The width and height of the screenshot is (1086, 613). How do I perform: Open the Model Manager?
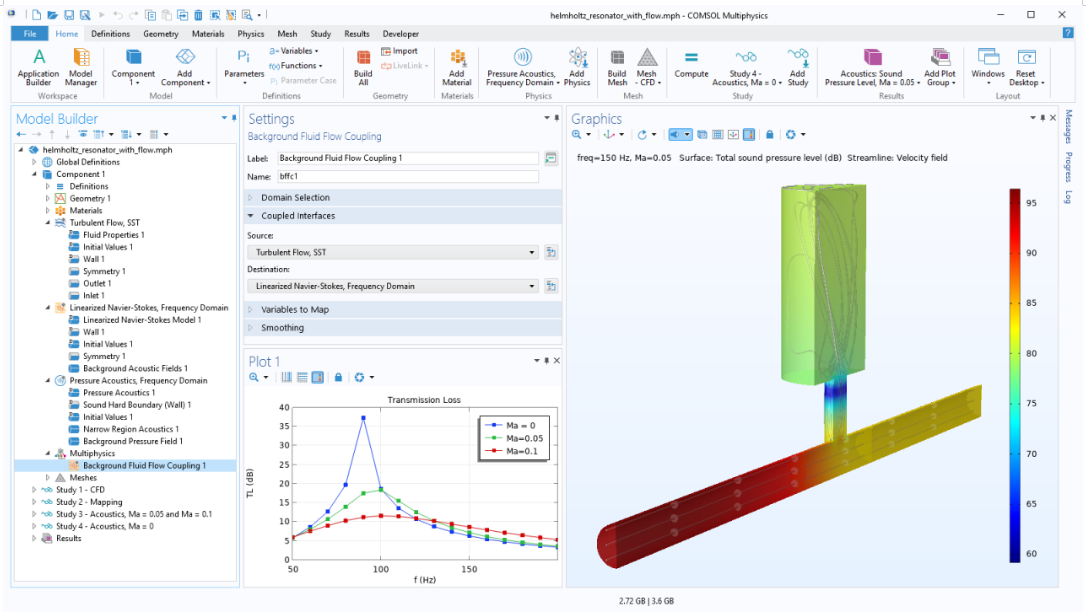tap(81, 66)
